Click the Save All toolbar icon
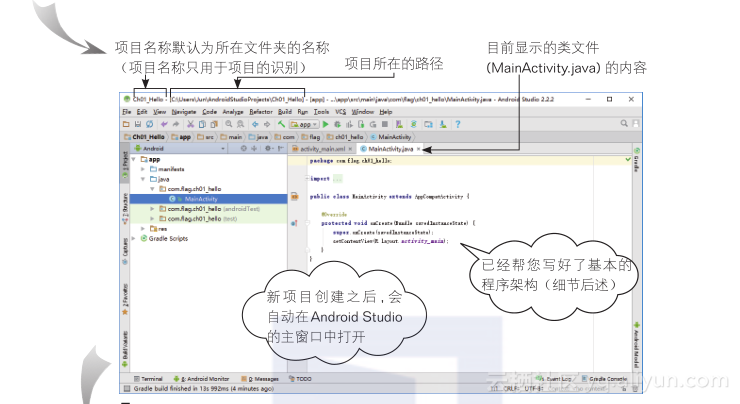Viewport: 740px width, 404px height. (x=138, y=124)
